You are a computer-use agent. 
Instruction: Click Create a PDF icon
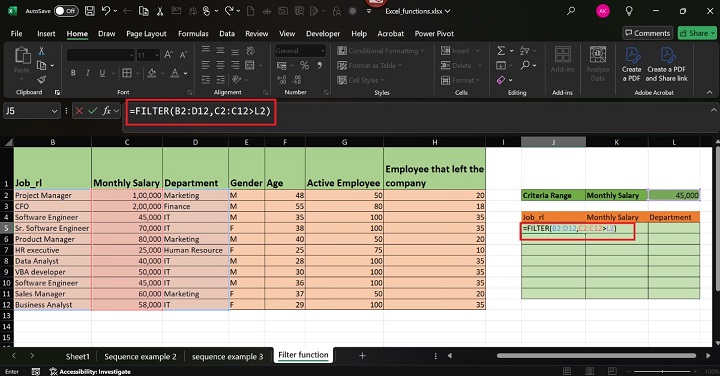[x=632, y=63]
